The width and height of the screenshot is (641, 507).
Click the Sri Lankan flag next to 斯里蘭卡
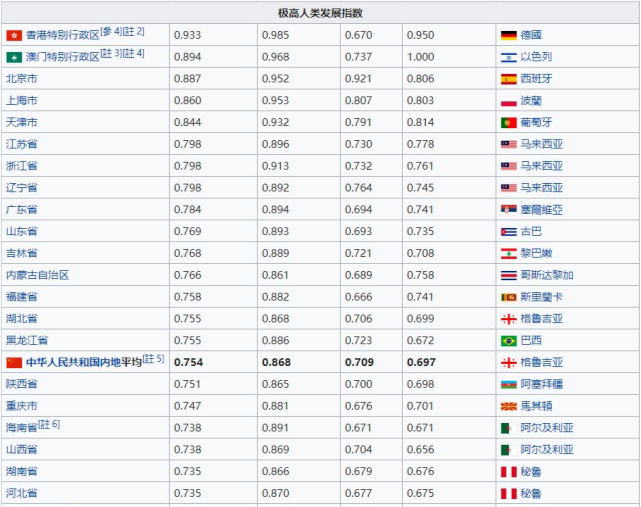(509, 297)
